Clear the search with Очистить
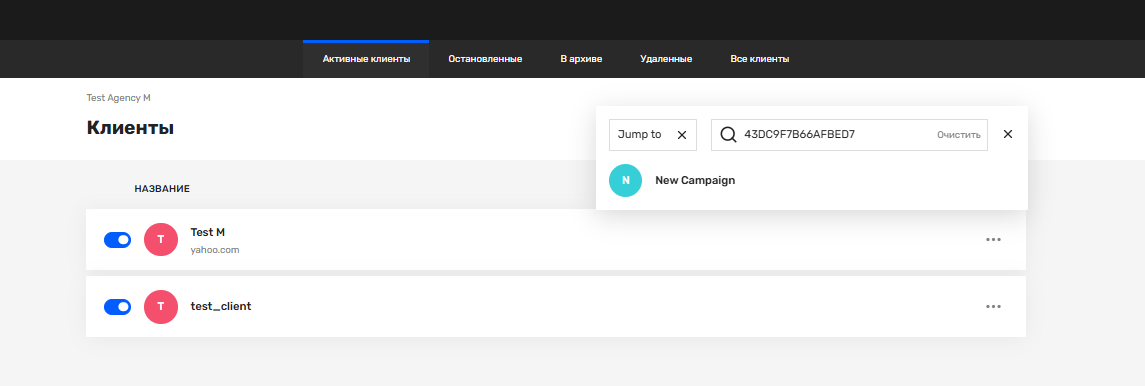Image resolution: width=1145 pixels, height=386 pixels. point(958,135)
